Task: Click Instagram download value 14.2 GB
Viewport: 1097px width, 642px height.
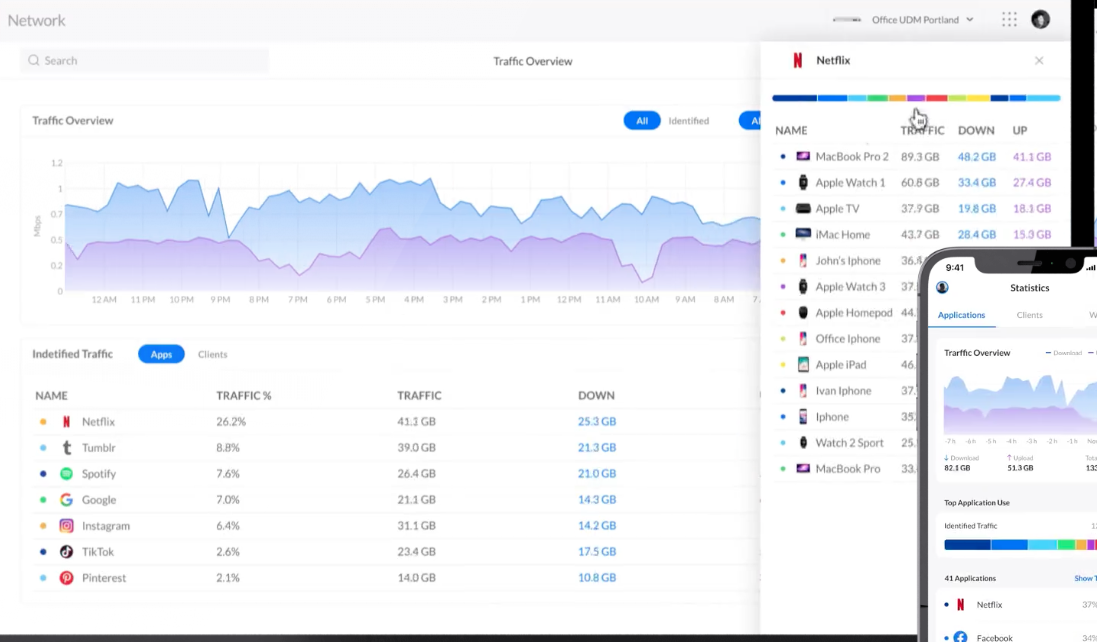Action: pos(597,526)
